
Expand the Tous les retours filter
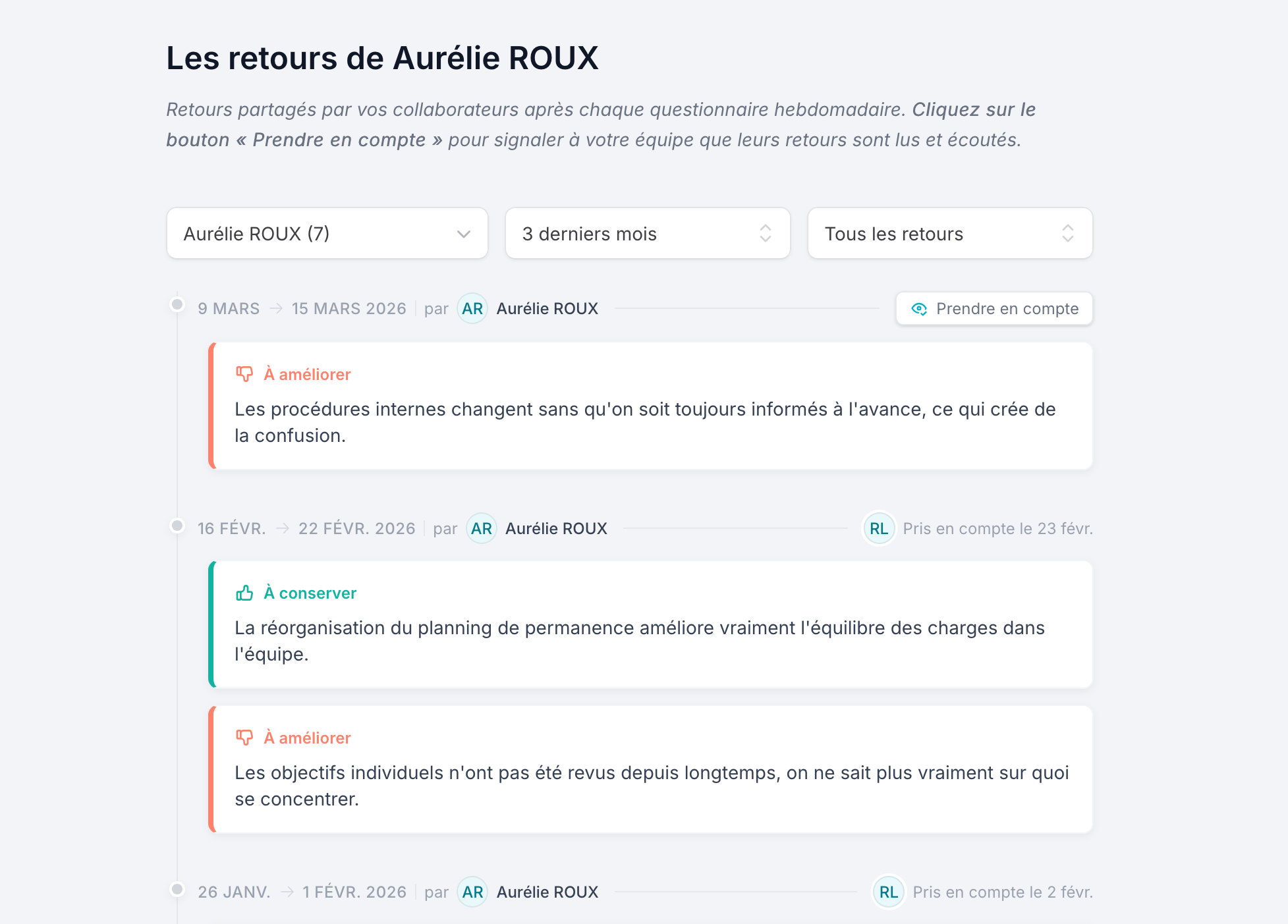pos(950,234)
